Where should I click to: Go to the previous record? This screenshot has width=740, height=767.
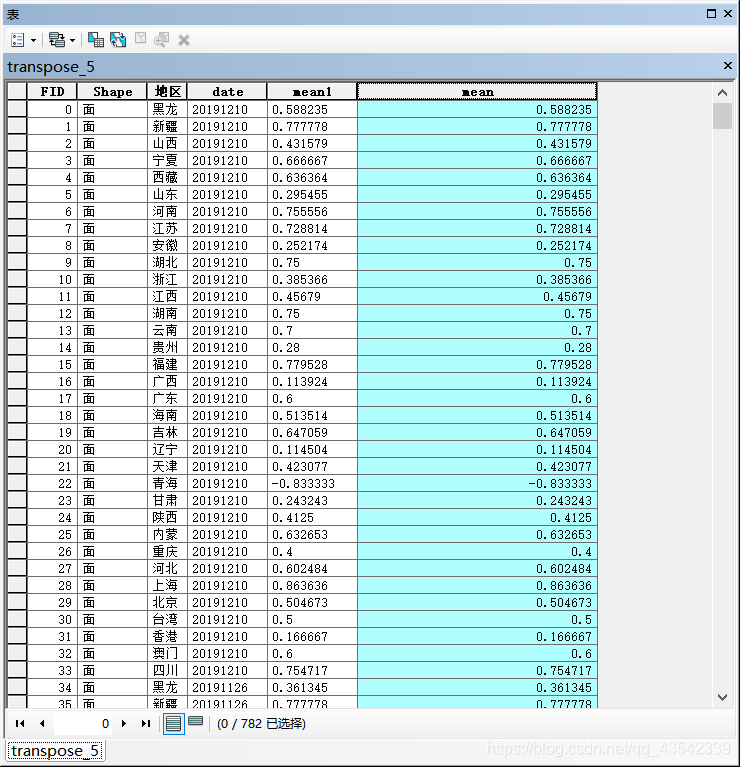(42, 723)
